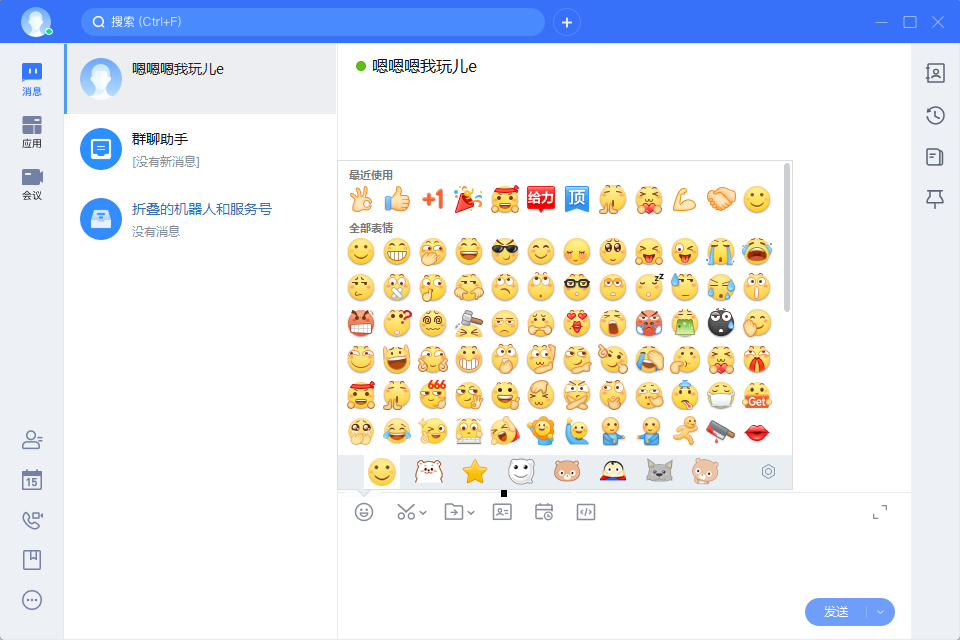Select the 群聊助手 conversation
This screenshot has height=640, width=960.
pos(201,149)
